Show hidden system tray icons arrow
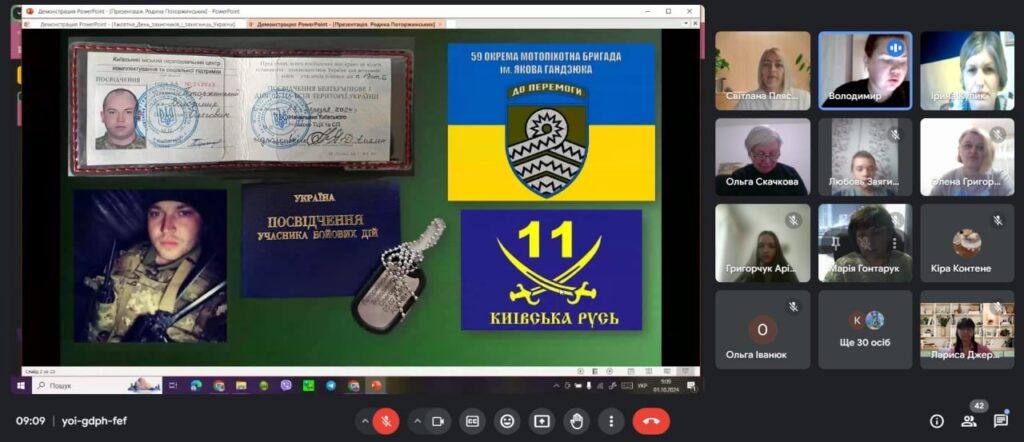 (556, 386)
